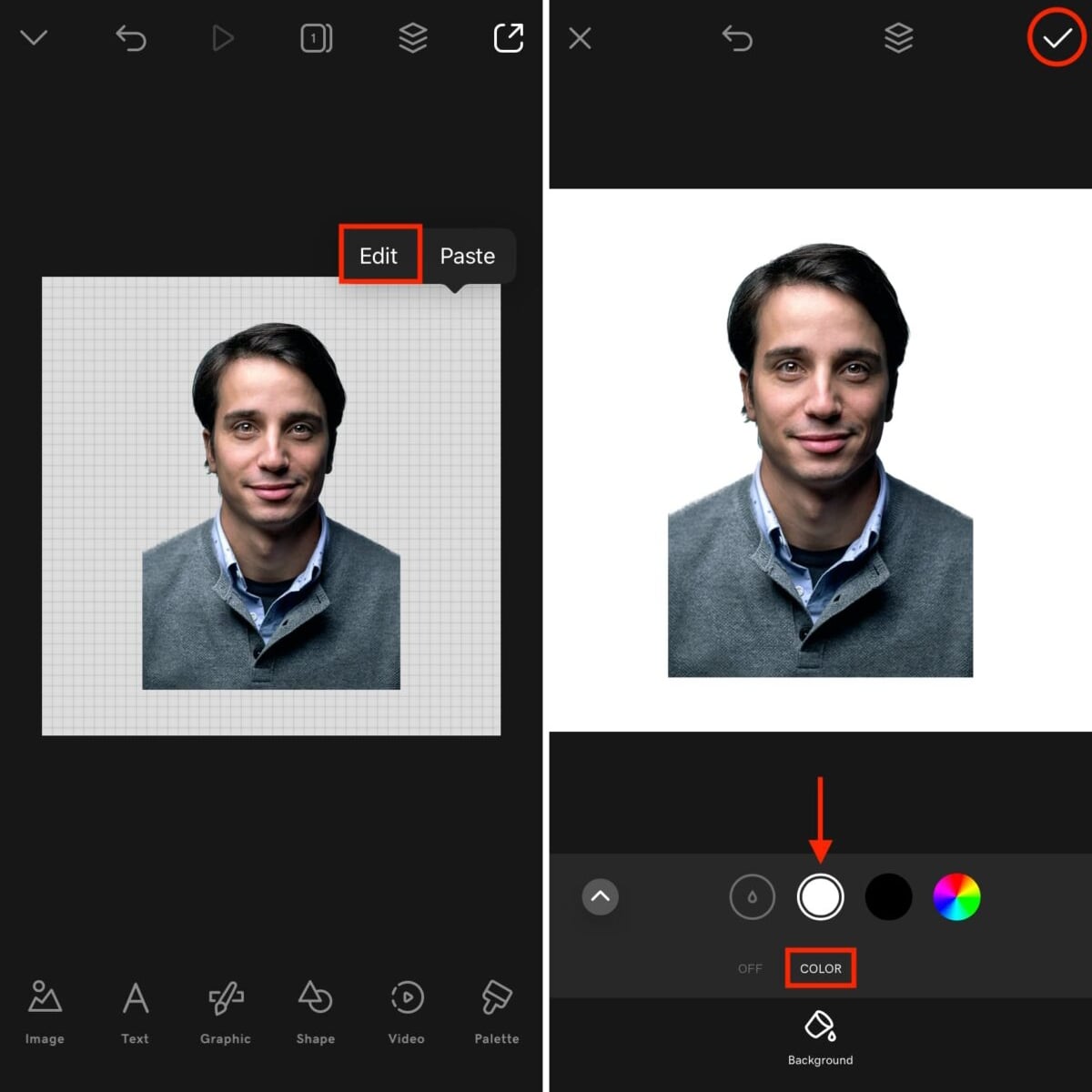Open layers panel in right screen
The height and width of the screenshot is (1092, 1092).
899,38
